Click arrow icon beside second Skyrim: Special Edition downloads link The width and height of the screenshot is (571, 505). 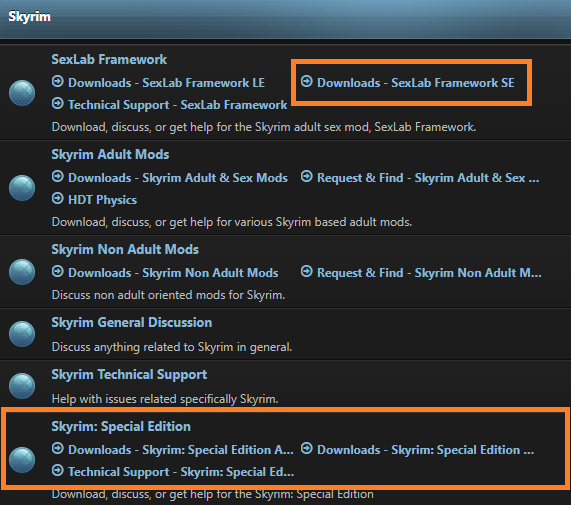coord(307,448)
